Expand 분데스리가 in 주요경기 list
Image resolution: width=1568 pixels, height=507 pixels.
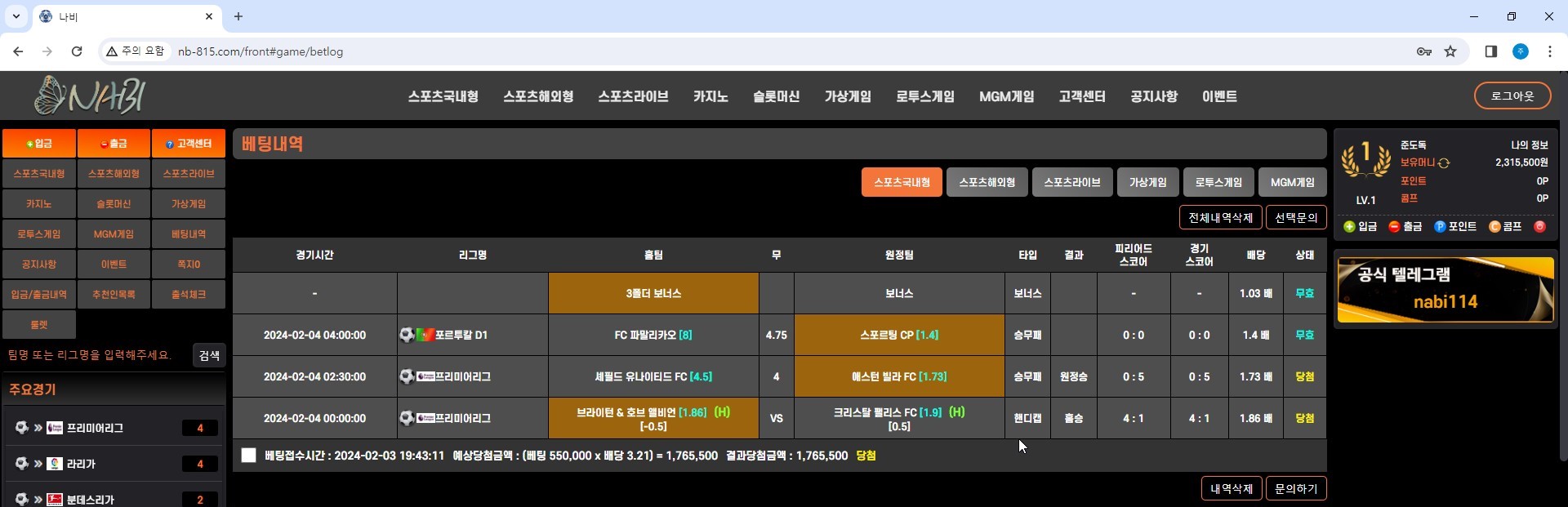(113, 497)
